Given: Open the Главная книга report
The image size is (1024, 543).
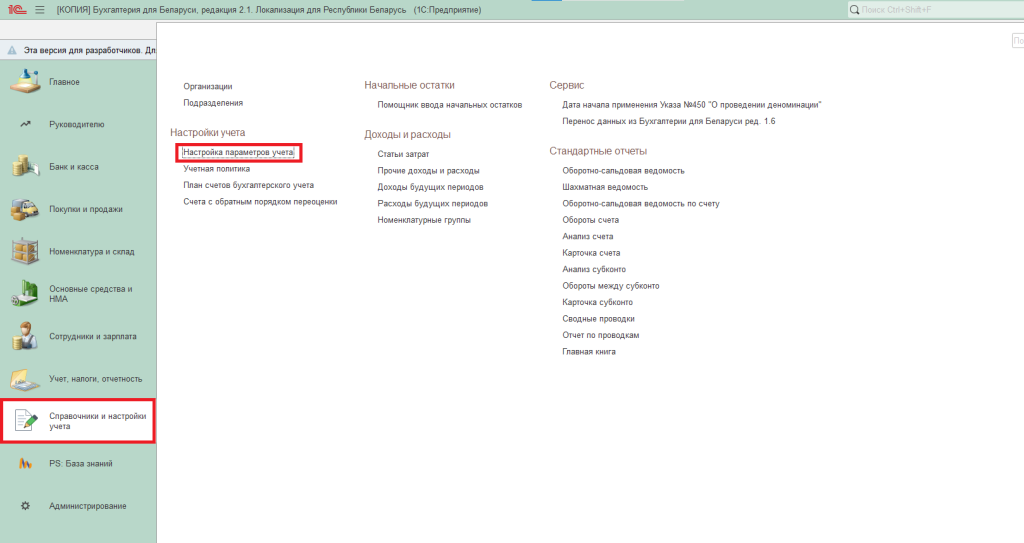Looking at the screenshot, I should [x=589, y=352].
